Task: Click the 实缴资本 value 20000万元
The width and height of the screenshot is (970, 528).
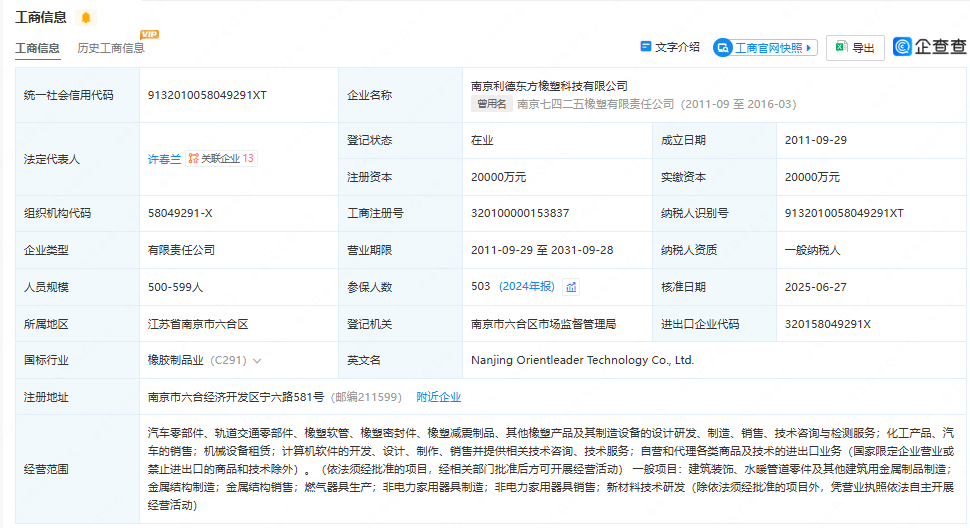Action: 812,177
